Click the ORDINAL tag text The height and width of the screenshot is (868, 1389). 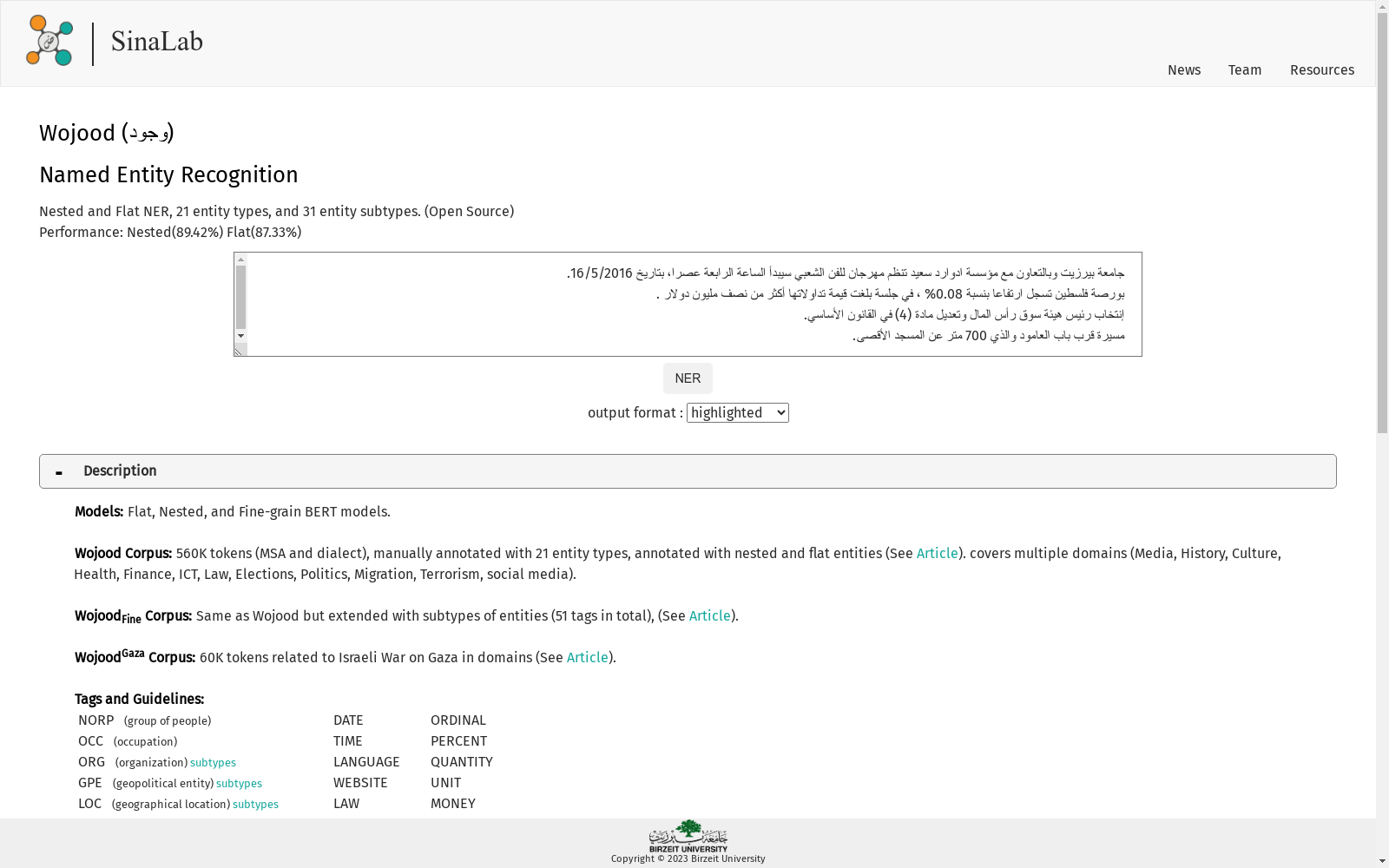458,720
